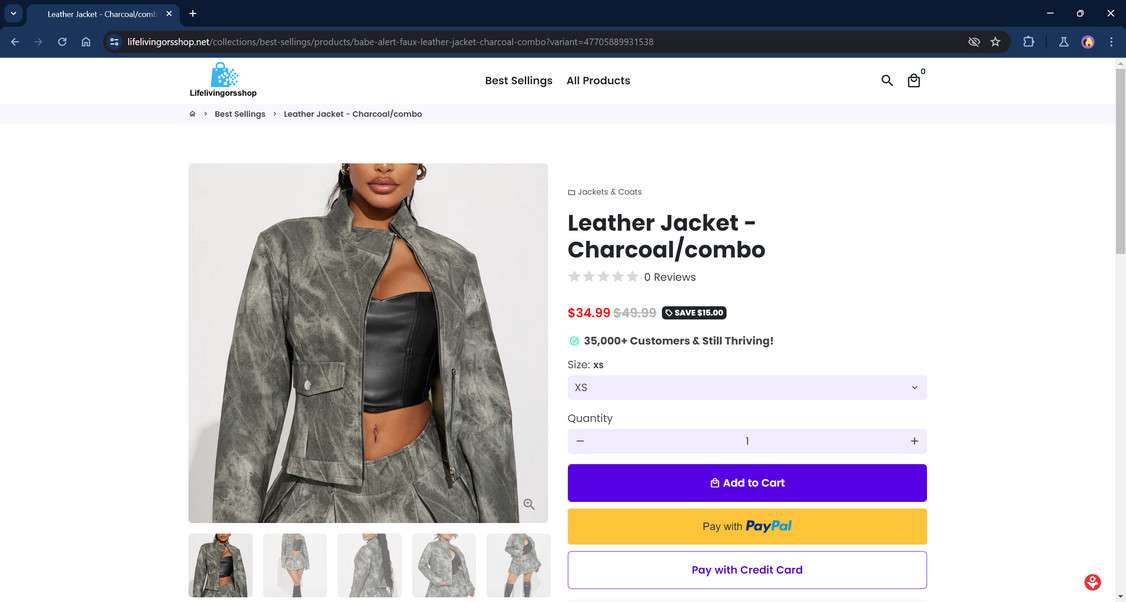Decrease quantity with the minus button
The width and height of the screenshot is (1126, 602).
click(x=580, y=441)
